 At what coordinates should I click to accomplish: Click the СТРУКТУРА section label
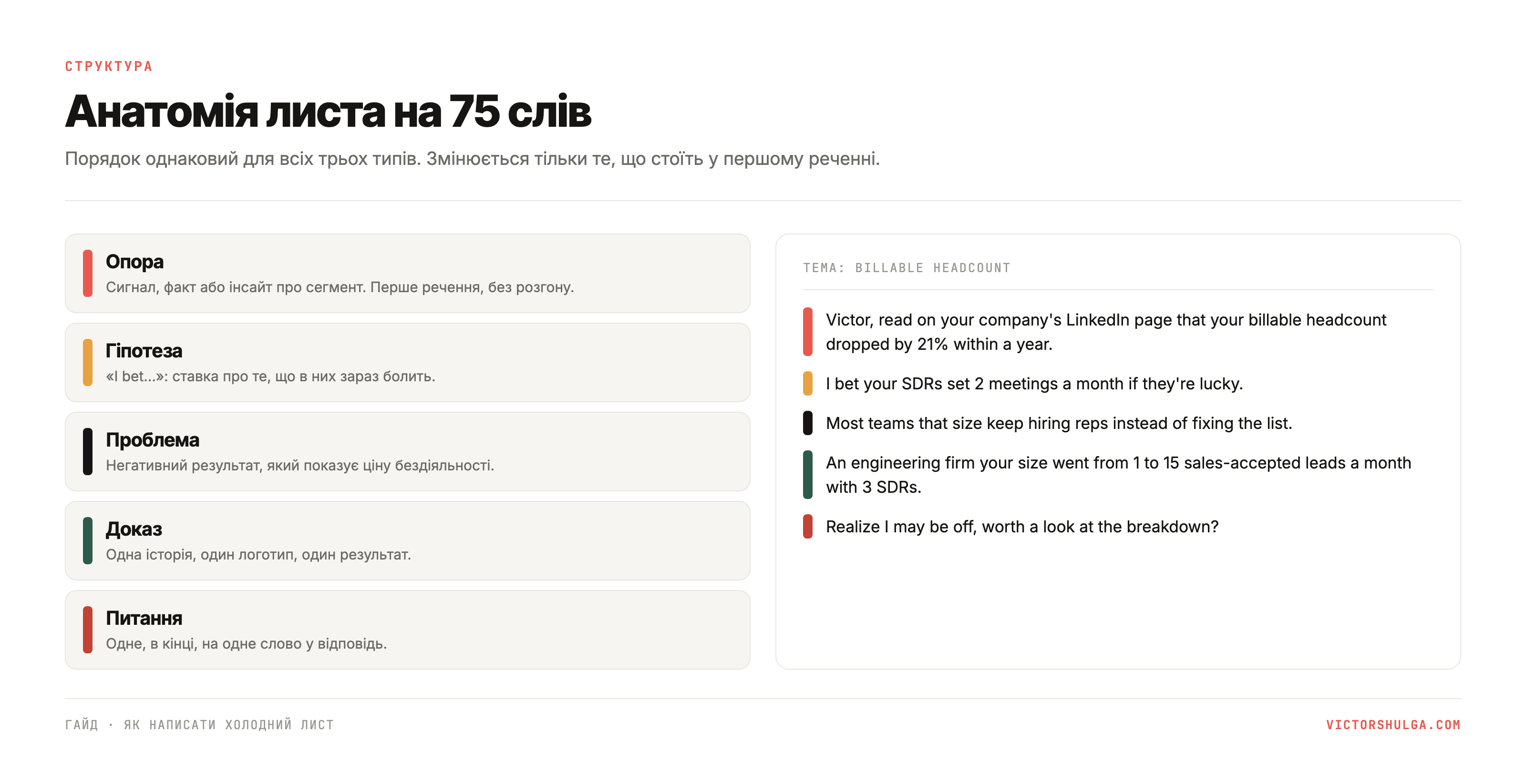[109, 66]
